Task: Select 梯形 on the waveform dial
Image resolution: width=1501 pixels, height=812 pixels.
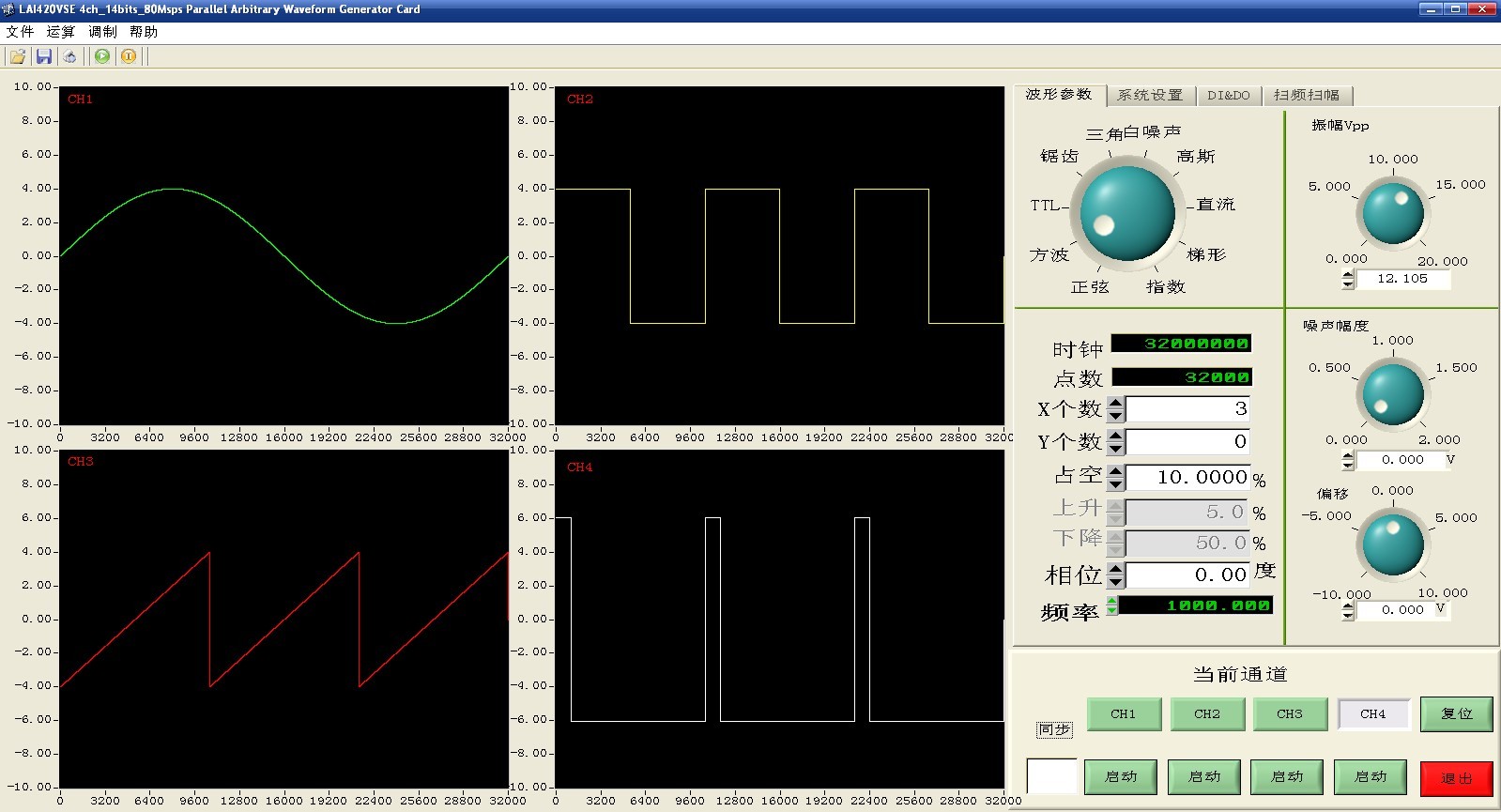Action: [x=1206, y=255]
